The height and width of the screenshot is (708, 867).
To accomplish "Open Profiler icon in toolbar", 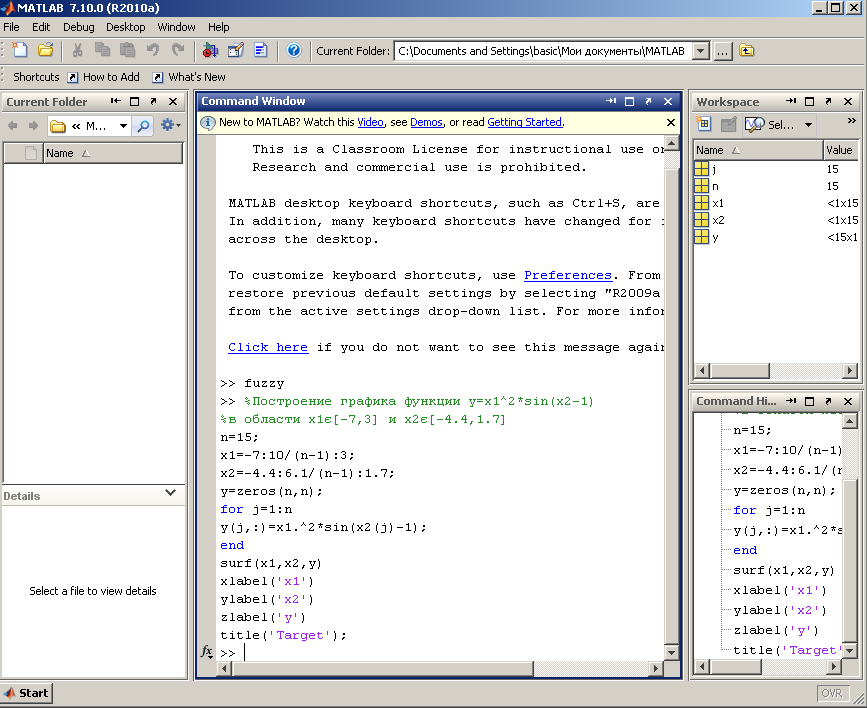I will [260, 50].
